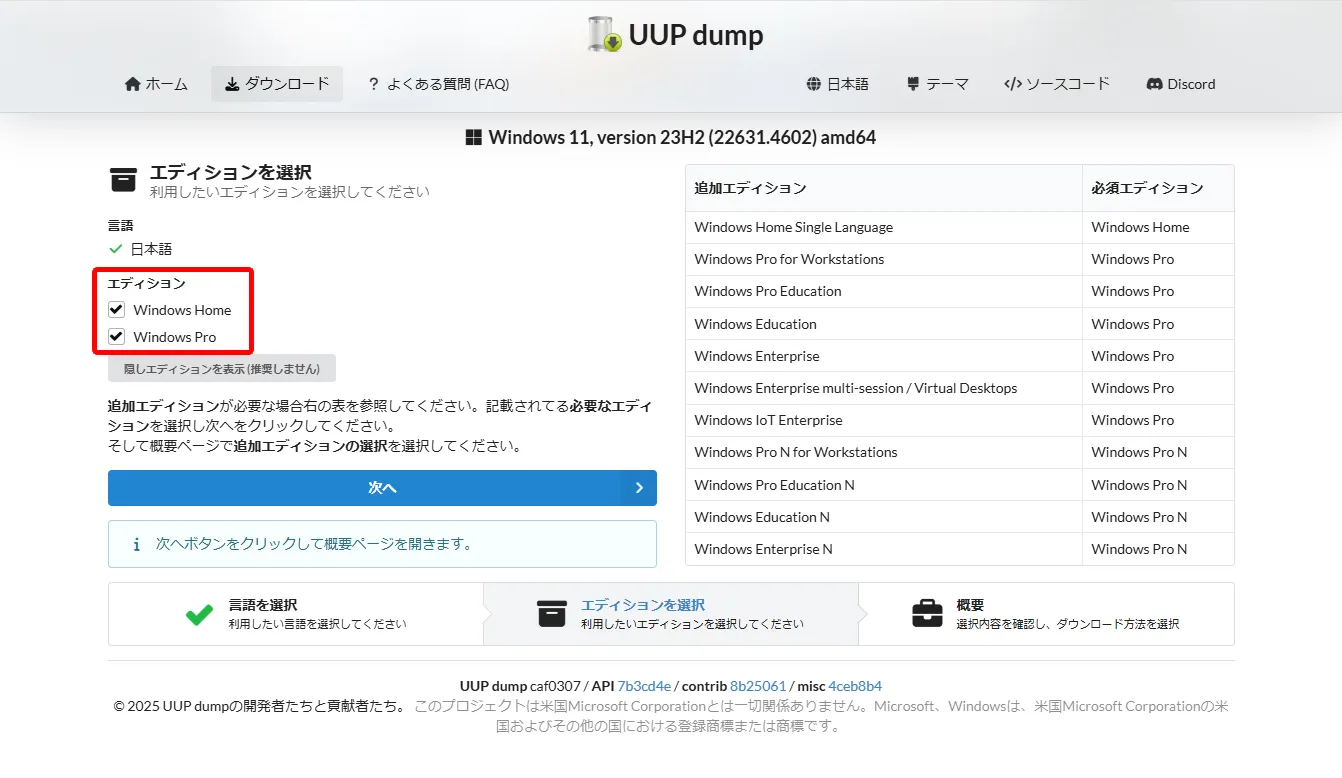Uncheck the Windows Pro checkbox

click(x=117, y=337)
